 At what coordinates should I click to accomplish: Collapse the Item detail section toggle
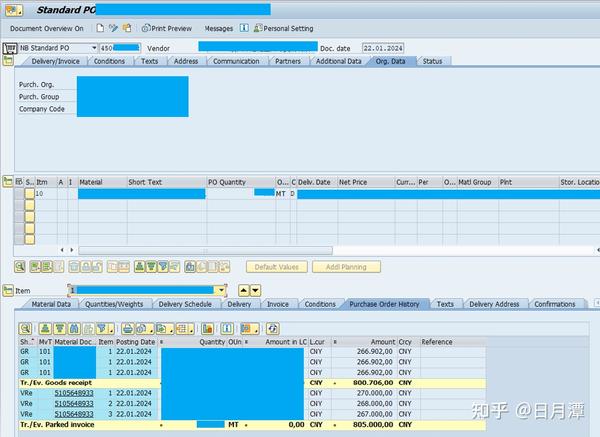pyautogui.click(x=8, y=290)
